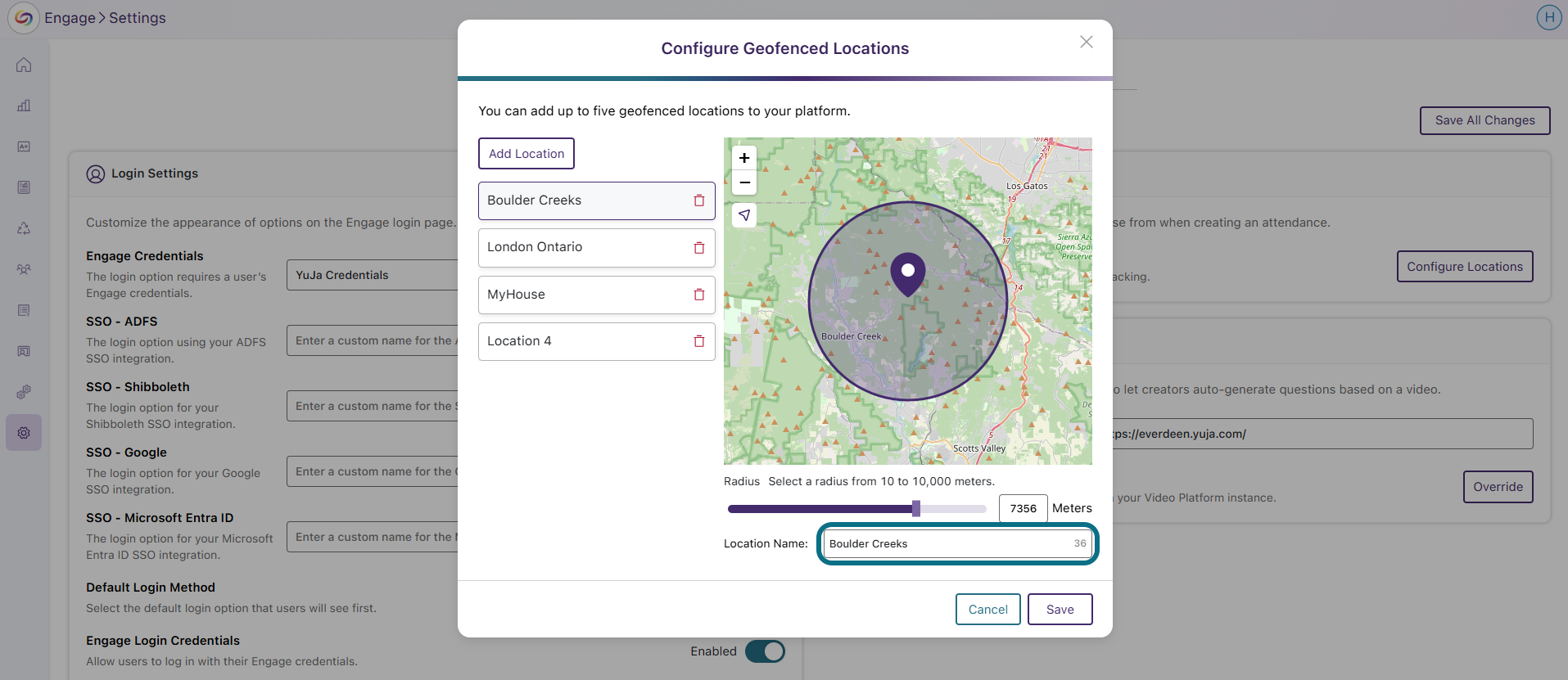Viewport: 1568px width, 680px height.
Task: Open the user profile avatar H
Action: [1549, 17]
